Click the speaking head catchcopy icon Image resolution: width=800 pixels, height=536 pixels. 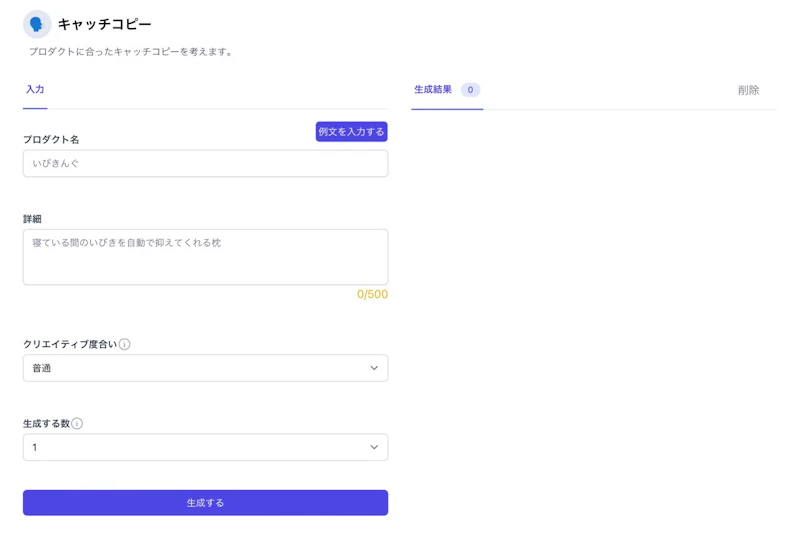[x=37, y=24]
